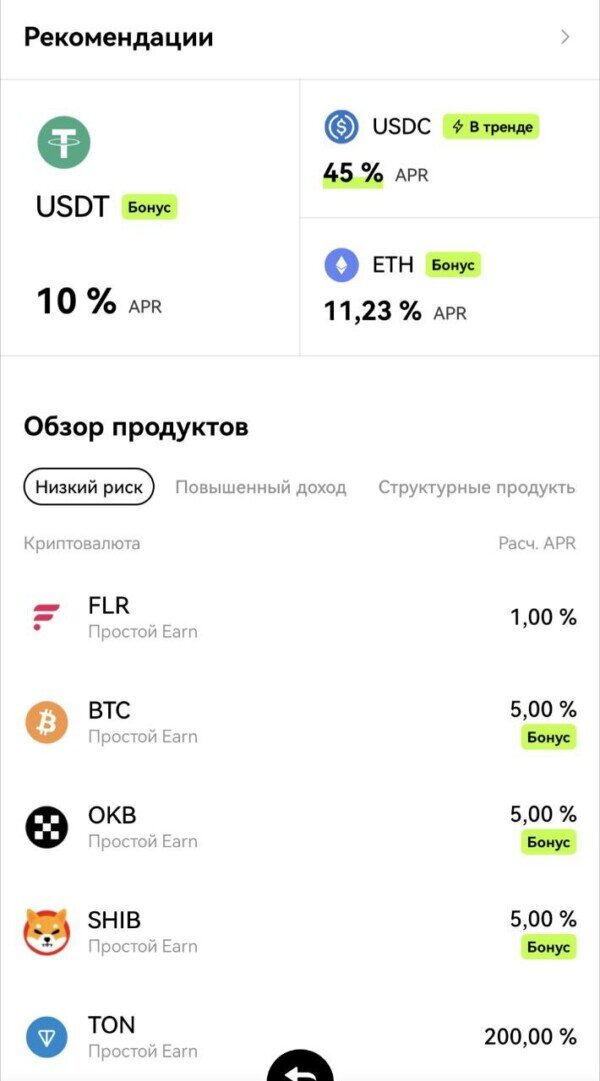
Task: Tap the ETH Ethereum icon
Action: pos(341,265)
